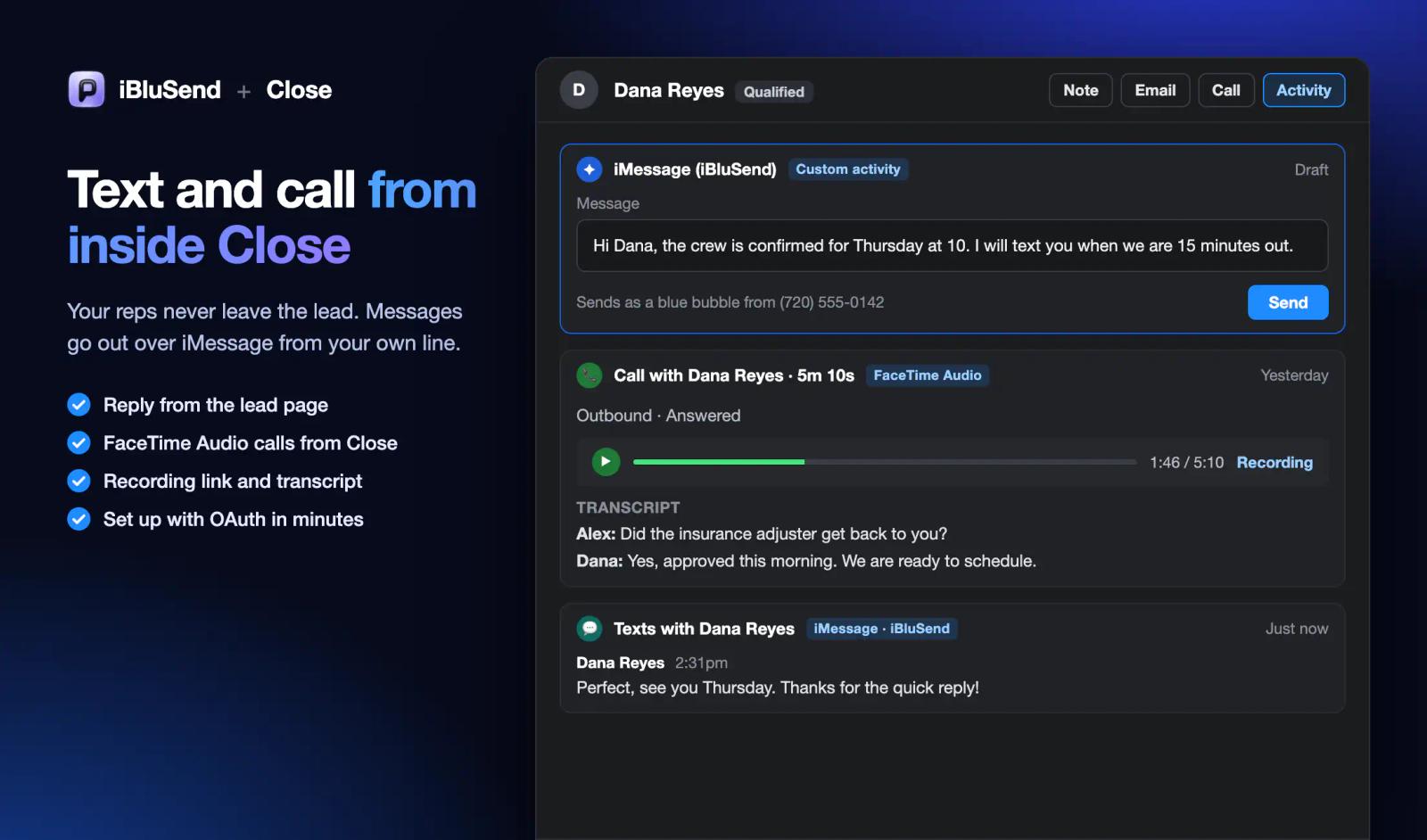This screenshot has height=840, width=1427.
Task: Click the teal chat bubble texts icon
Action: point(590,629)
